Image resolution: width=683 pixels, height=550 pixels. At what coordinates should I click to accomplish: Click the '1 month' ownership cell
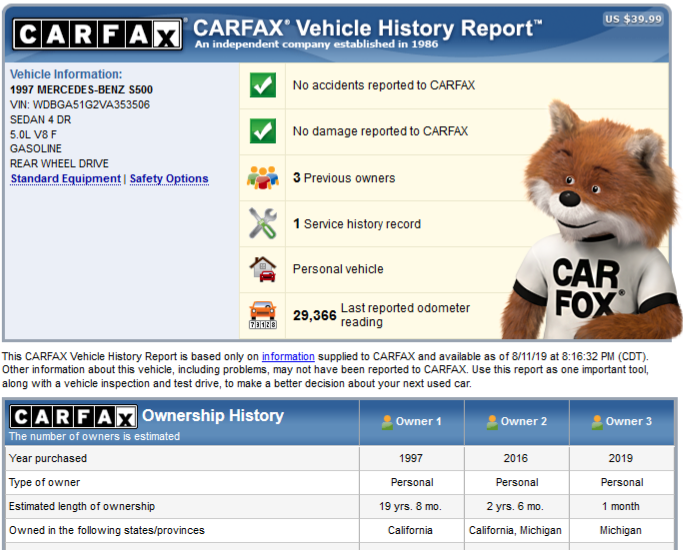pyautogui.click(x=621, y=506)
